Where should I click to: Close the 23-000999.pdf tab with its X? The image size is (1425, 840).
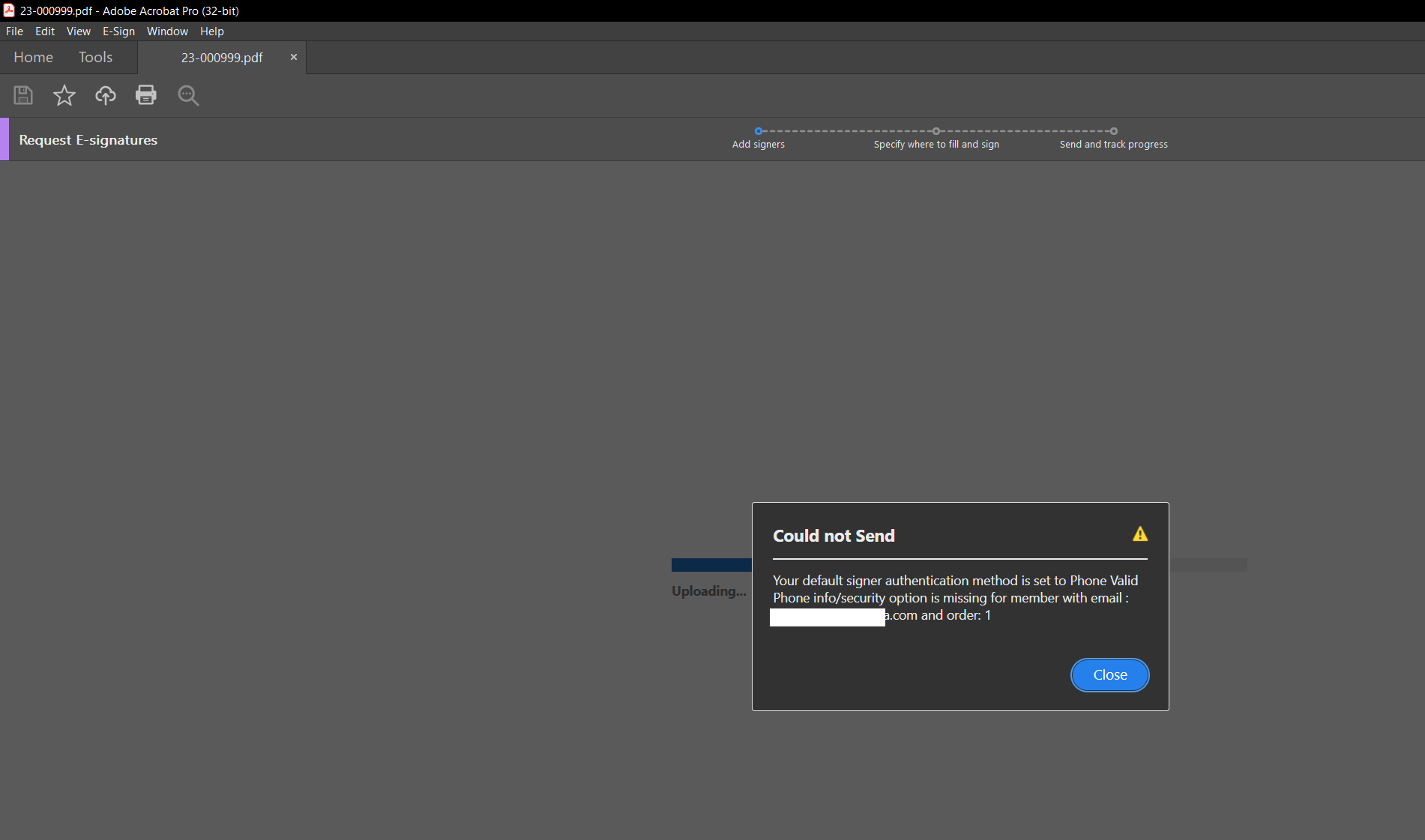[x=293, y=57]
